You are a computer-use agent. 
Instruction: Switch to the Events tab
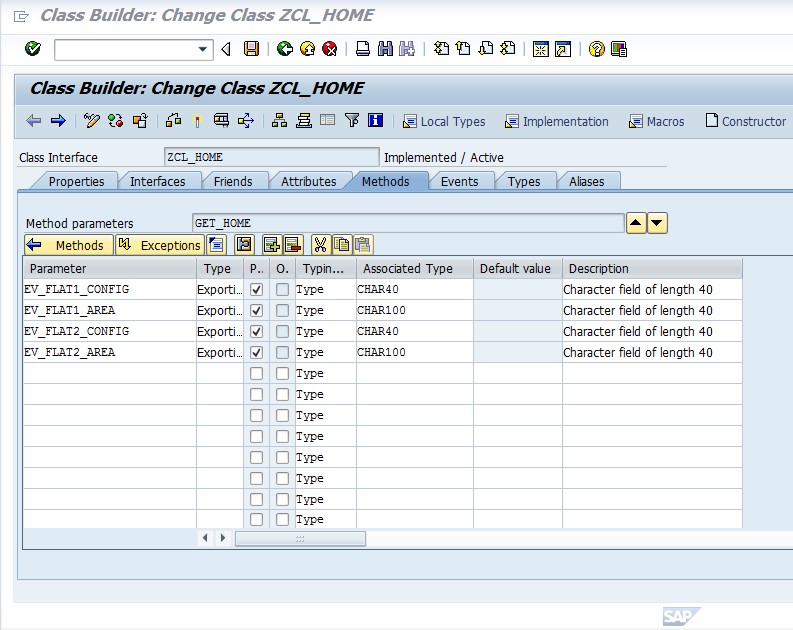(x=459, y=182)
